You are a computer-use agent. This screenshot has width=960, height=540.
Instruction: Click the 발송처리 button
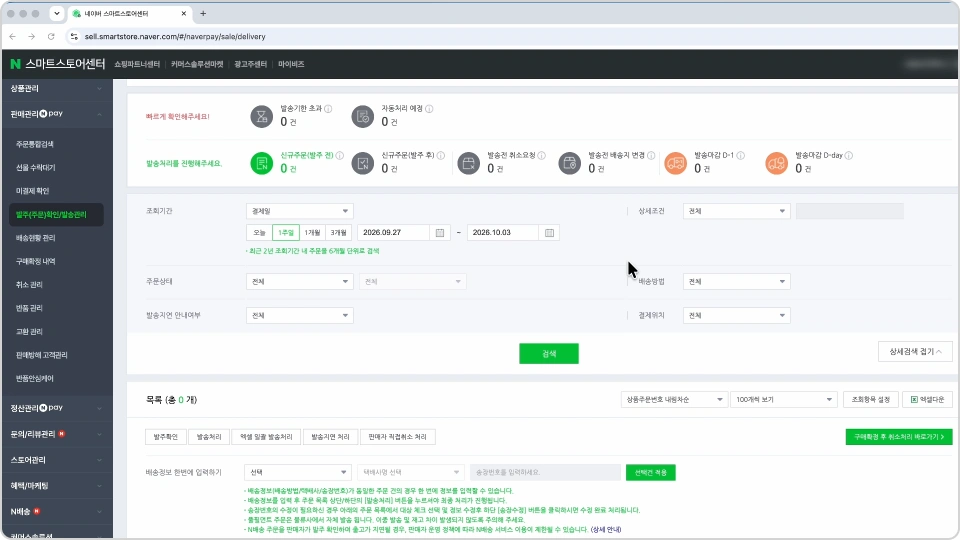209,437
